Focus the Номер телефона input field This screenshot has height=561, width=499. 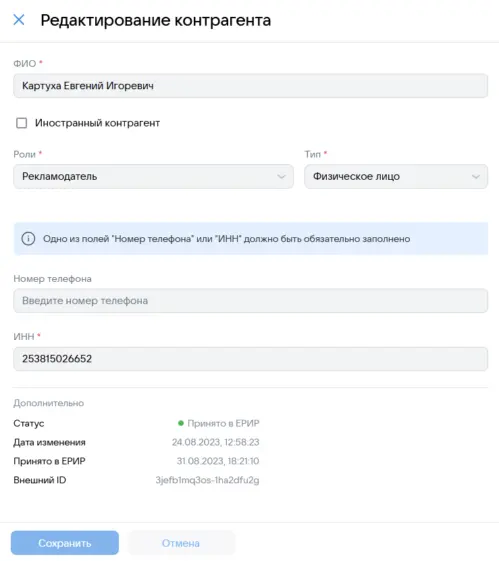pos(250,301)
